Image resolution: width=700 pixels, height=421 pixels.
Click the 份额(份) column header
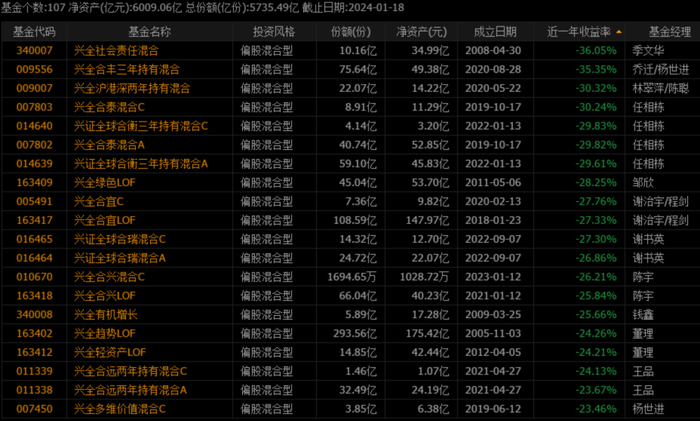tap(350, 32)
